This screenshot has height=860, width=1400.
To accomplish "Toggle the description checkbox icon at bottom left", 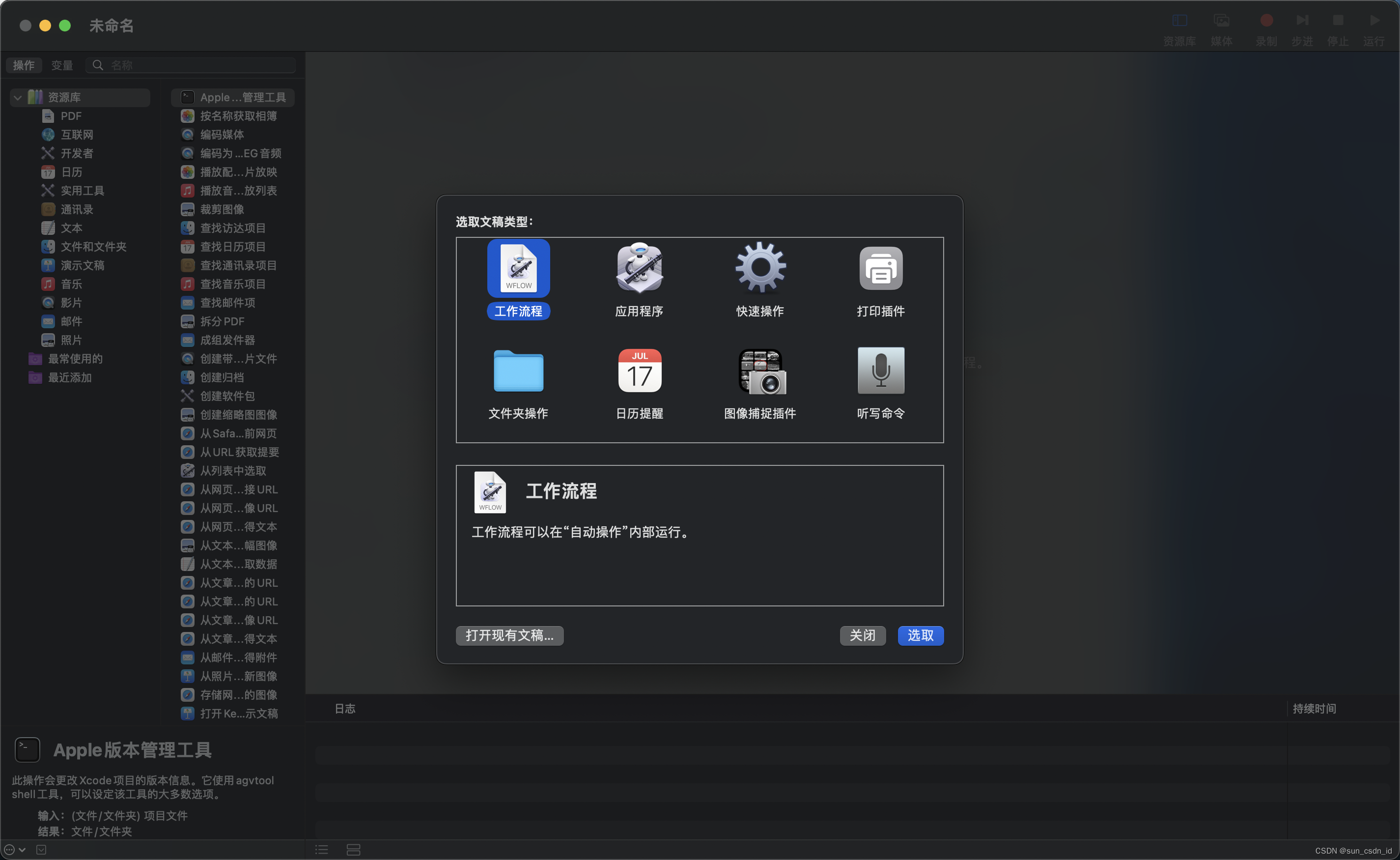I will click(x=41, y=849).
